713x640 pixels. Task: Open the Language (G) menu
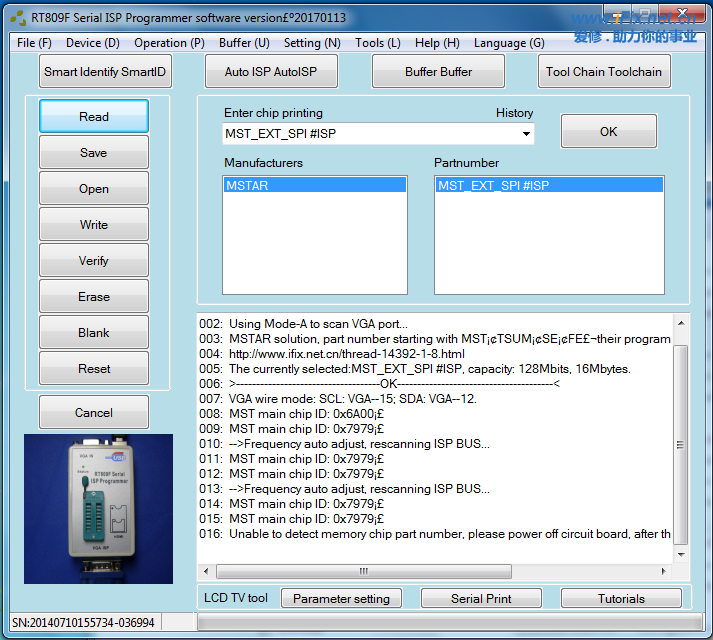(x=509, y=43)
